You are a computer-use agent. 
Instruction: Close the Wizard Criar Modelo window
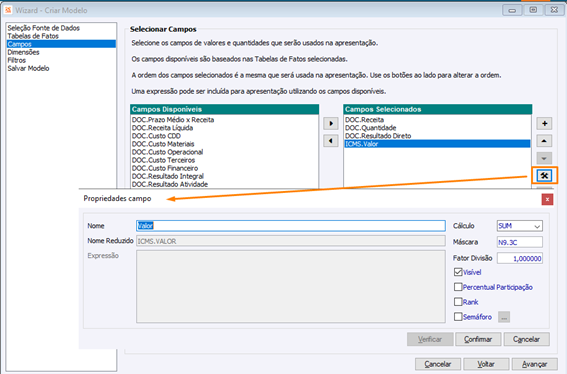(x=554, y=10)
